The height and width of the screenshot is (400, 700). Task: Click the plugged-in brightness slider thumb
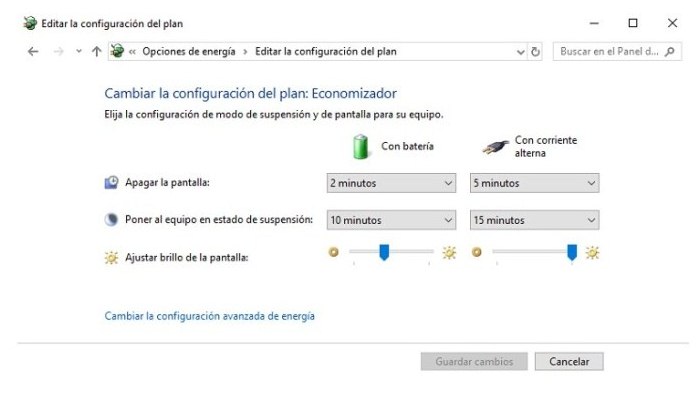572,252
